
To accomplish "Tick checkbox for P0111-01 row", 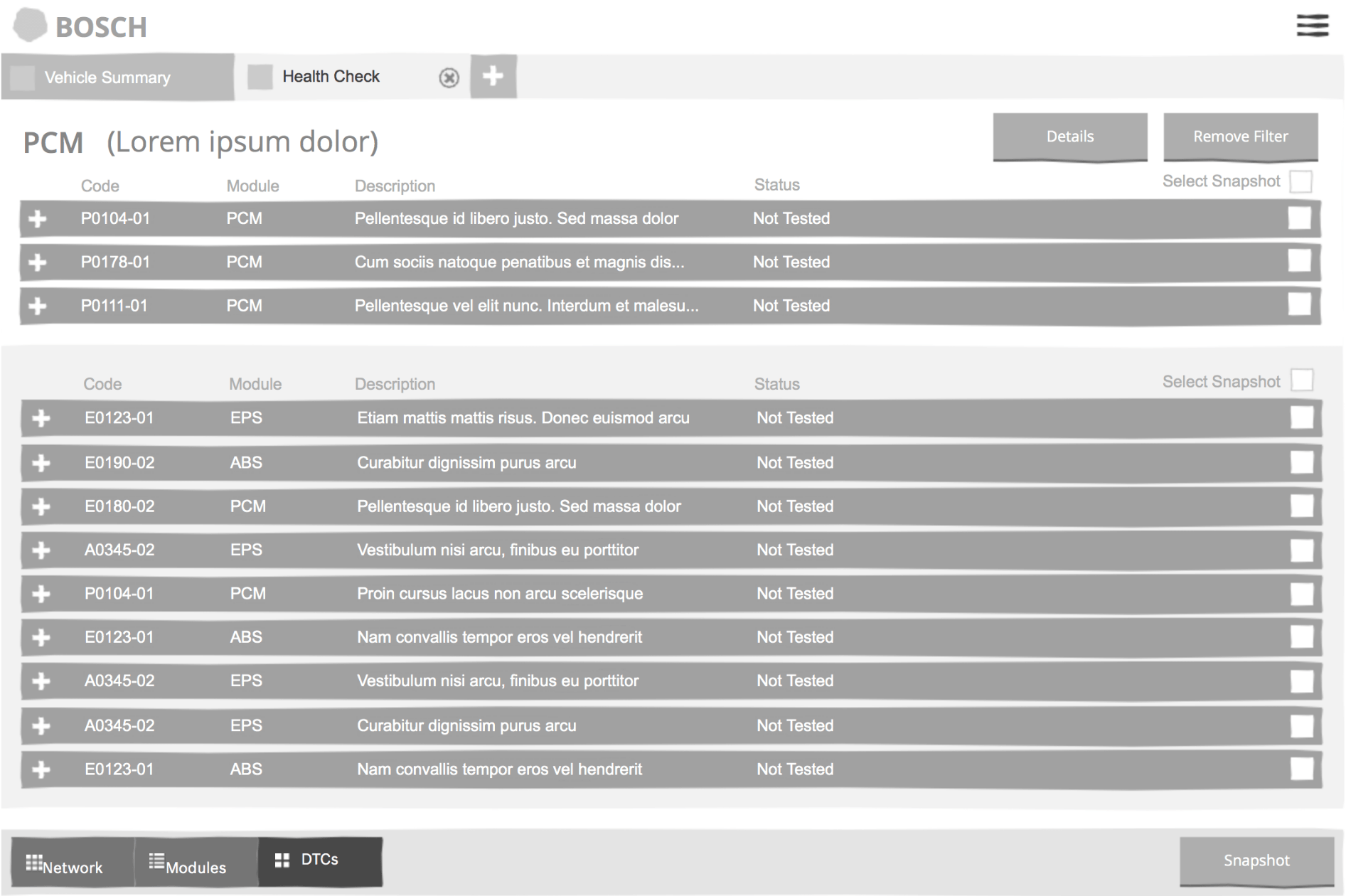I will 1300,304.
